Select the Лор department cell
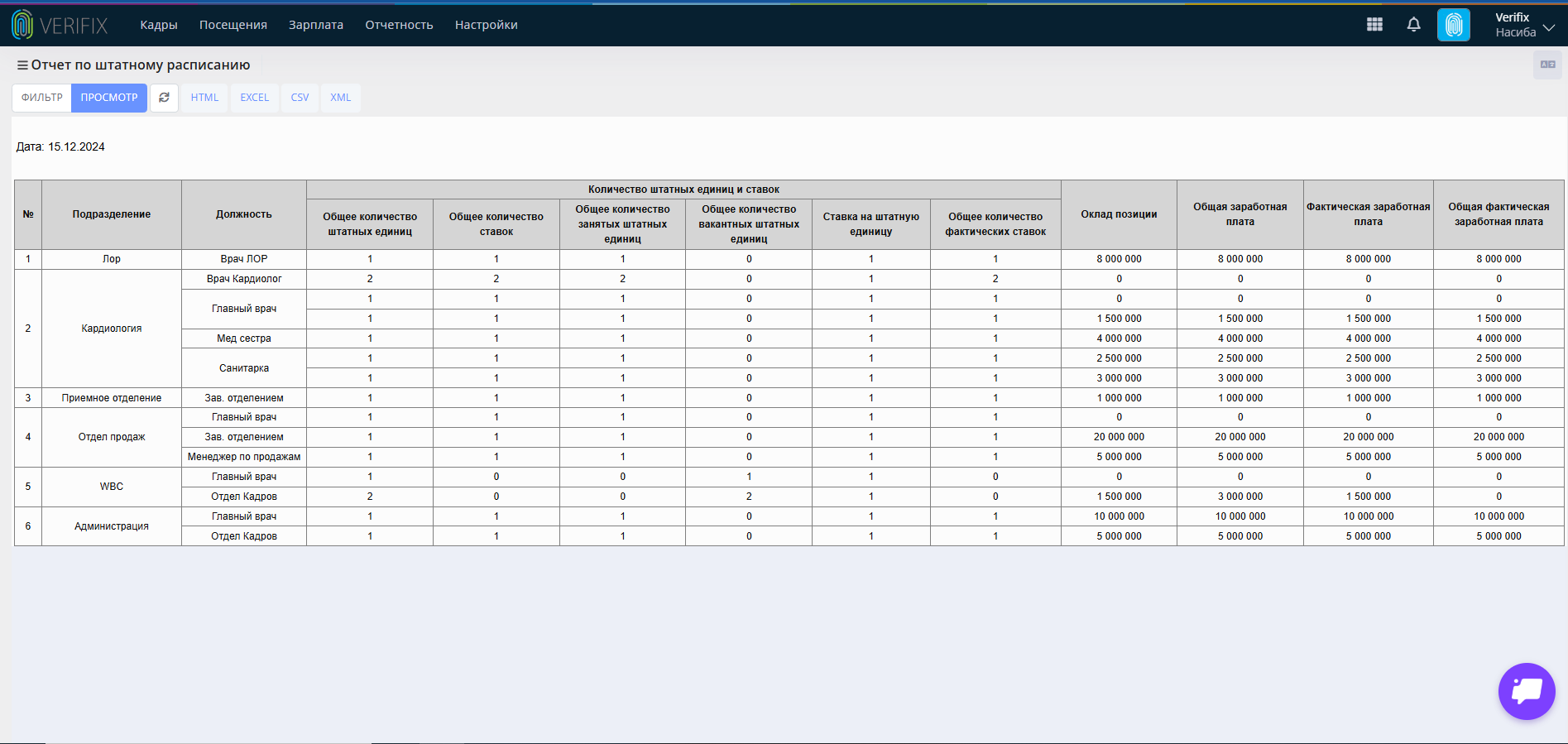This screenshot has width=1568, height=744. click(112, 259)
